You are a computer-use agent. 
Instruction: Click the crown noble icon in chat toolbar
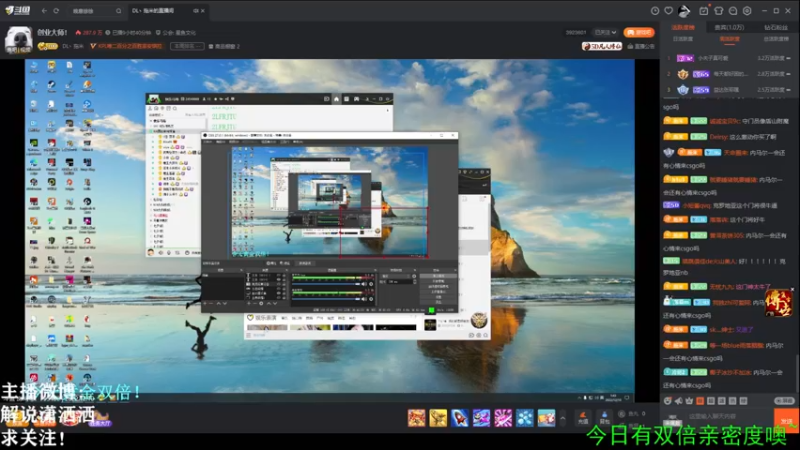(x=689, y=401)
